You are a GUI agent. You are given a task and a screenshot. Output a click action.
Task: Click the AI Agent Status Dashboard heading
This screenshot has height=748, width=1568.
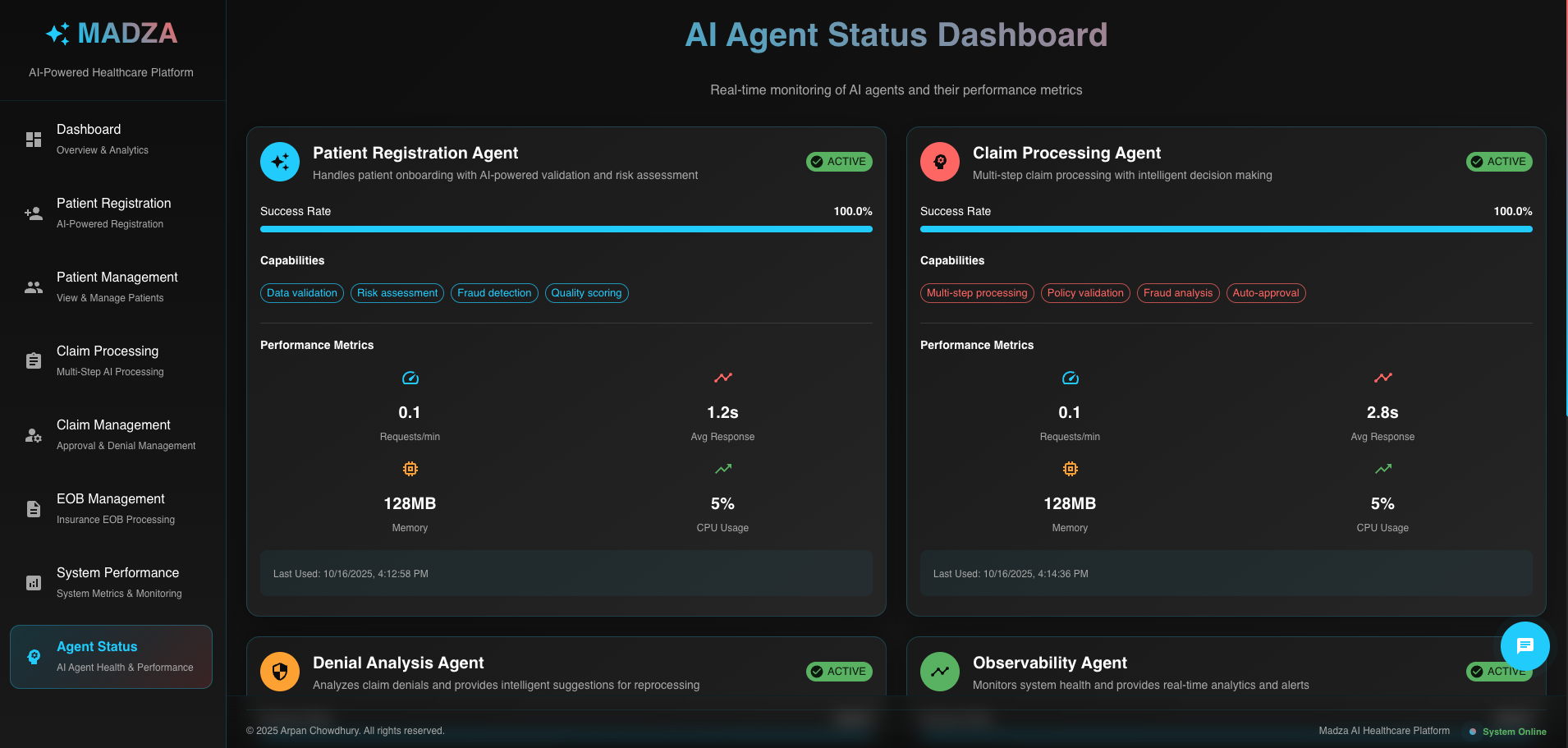click(896, 34)
